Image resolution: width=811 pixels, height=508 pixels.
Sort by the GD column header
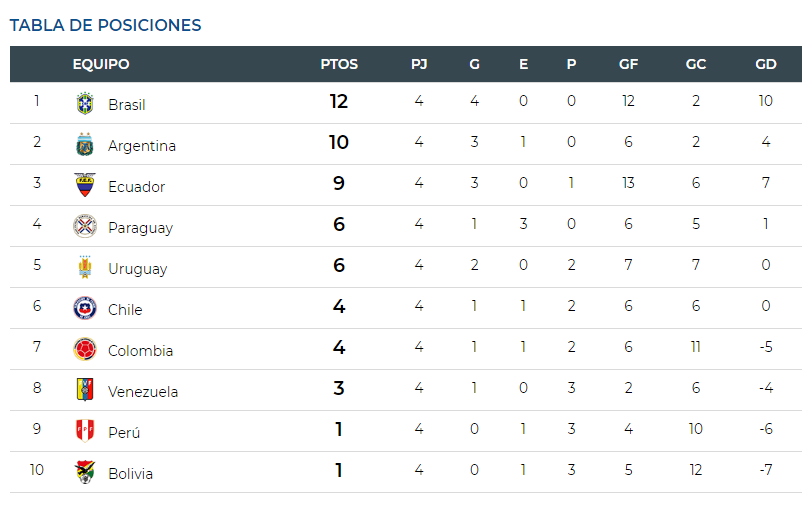[x=765, y=64]
